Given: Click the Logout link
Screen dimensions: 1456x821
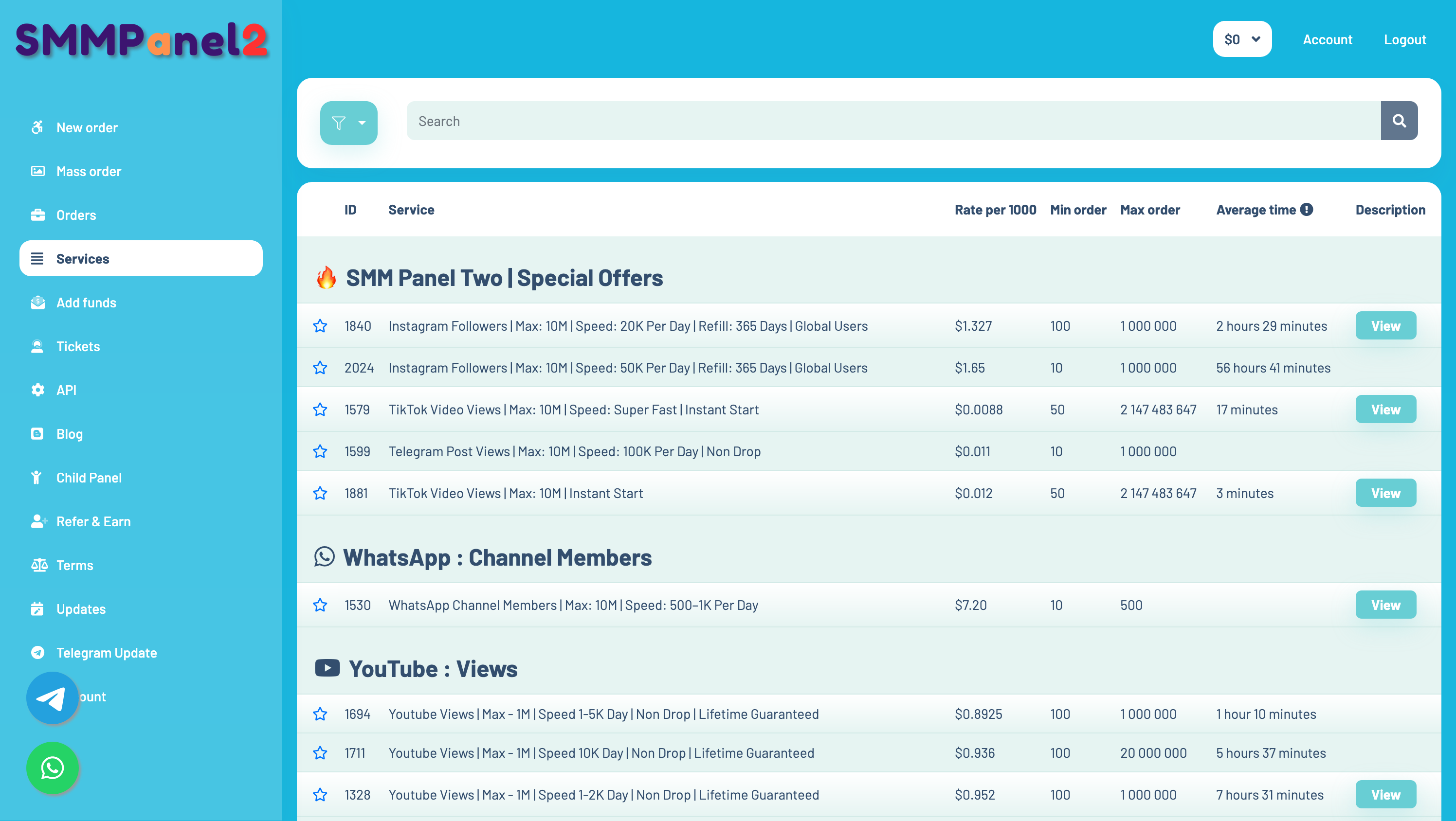Looking at the screenshot, I should pyautogui.click(x=1404, y=39).
